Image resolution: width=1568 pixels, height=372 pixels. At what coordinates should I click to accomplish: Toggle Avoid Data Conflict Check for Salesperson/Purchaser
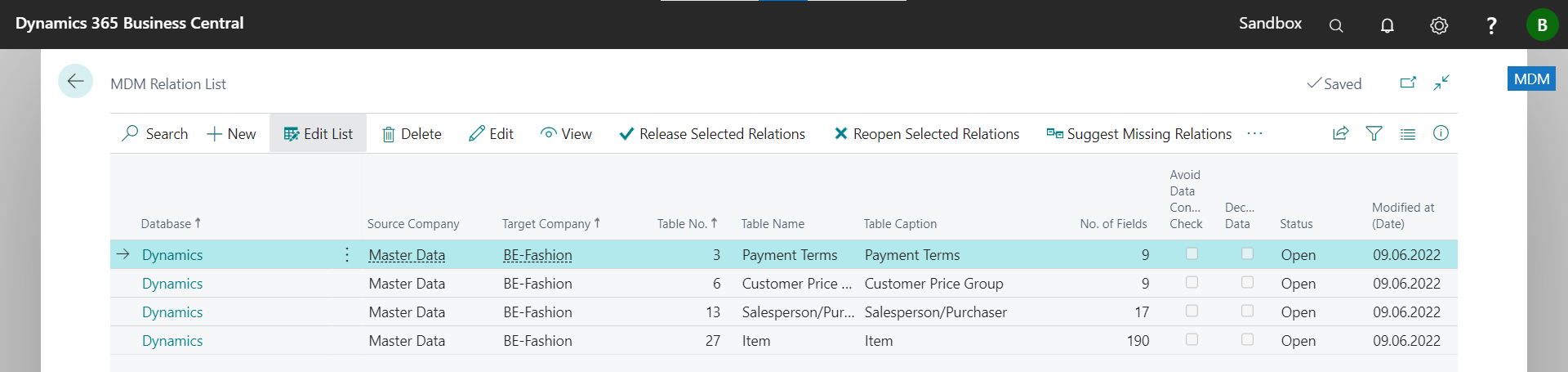(x=1192, y=311)
